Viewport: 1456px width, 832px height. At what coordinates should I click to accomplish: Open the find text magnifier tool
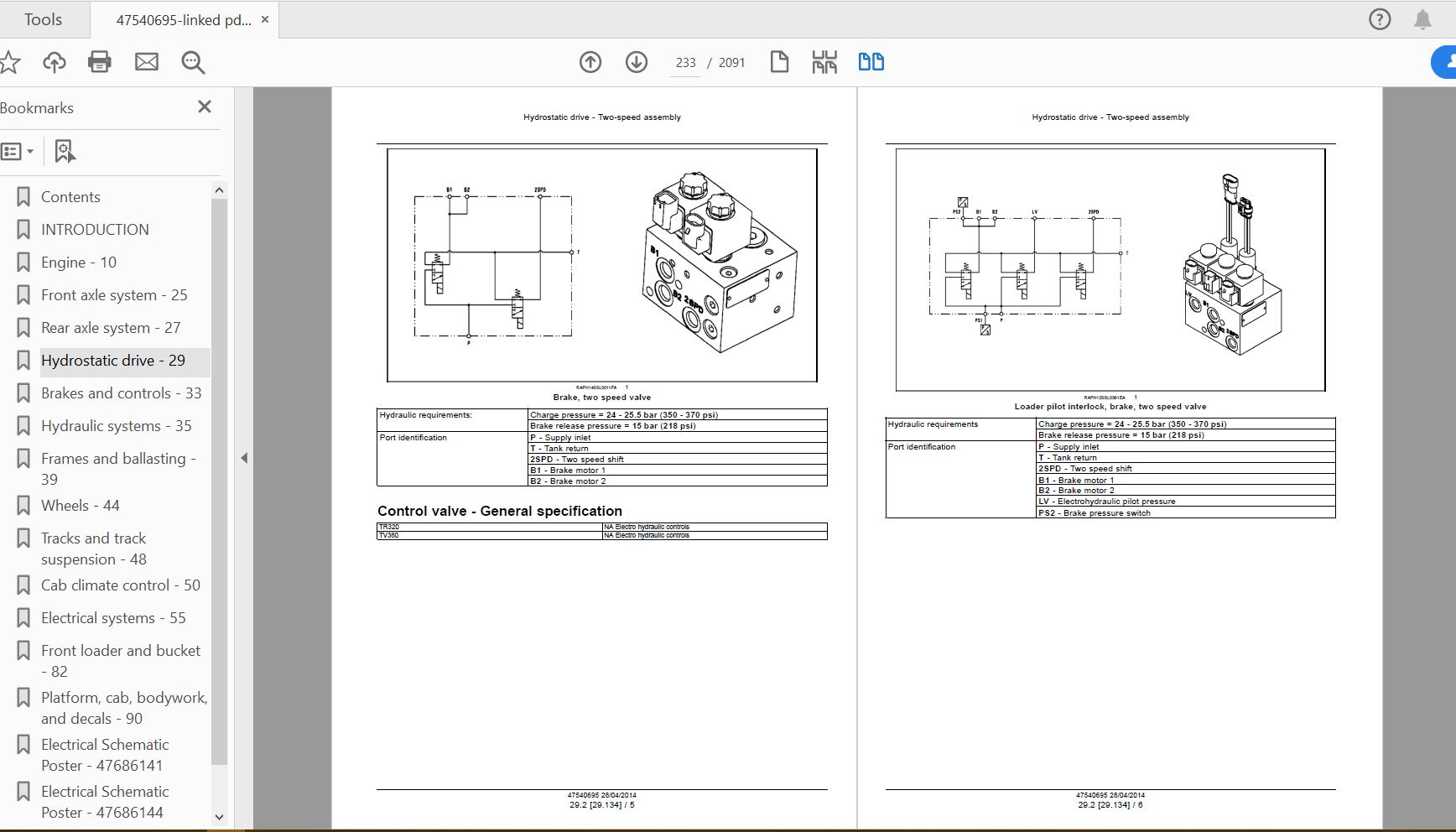coord(193,62)
